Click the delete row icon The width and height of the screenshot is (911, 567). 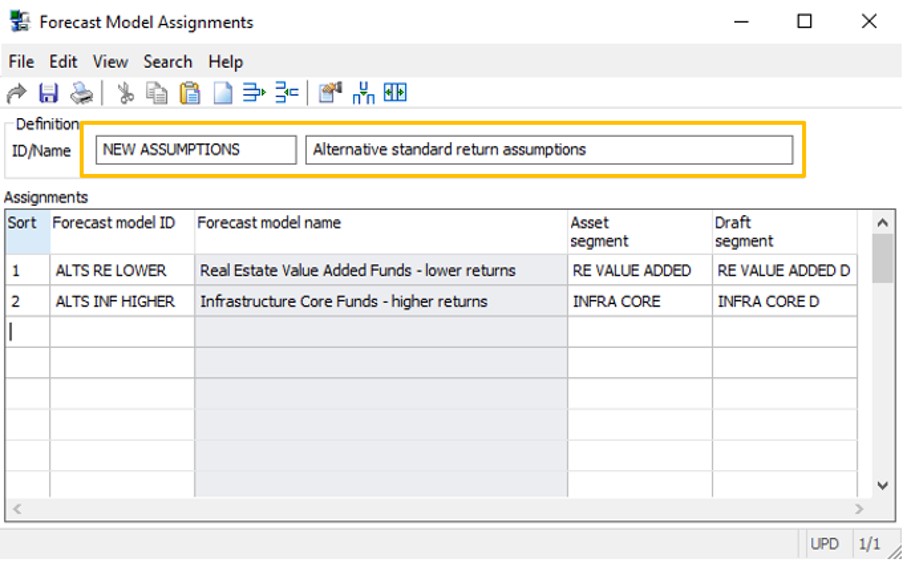286,92
